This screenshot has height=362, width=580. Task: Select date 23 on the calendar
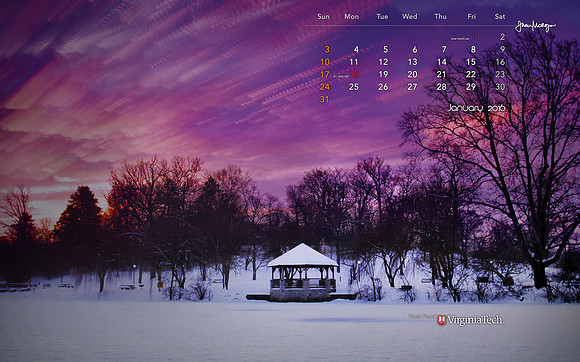[x=500, y=74]
